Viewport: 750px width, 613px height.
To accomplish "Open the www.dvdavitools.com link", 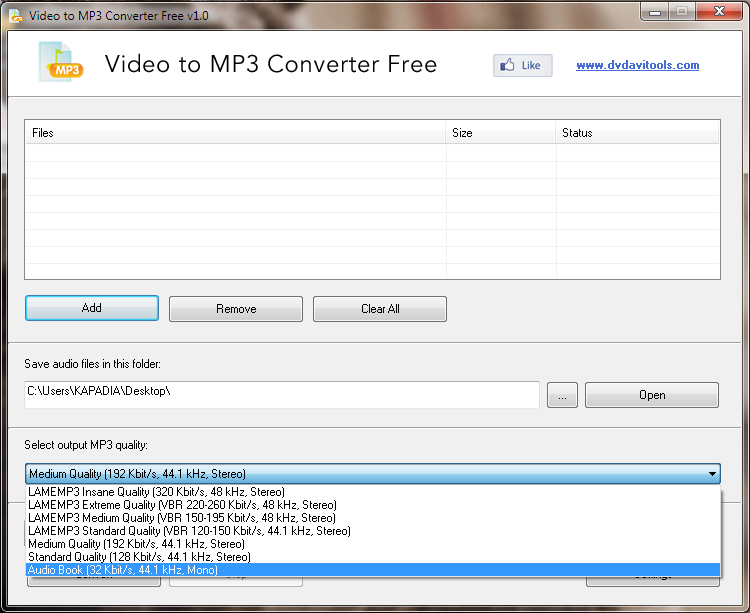I will tap(638, 65).
